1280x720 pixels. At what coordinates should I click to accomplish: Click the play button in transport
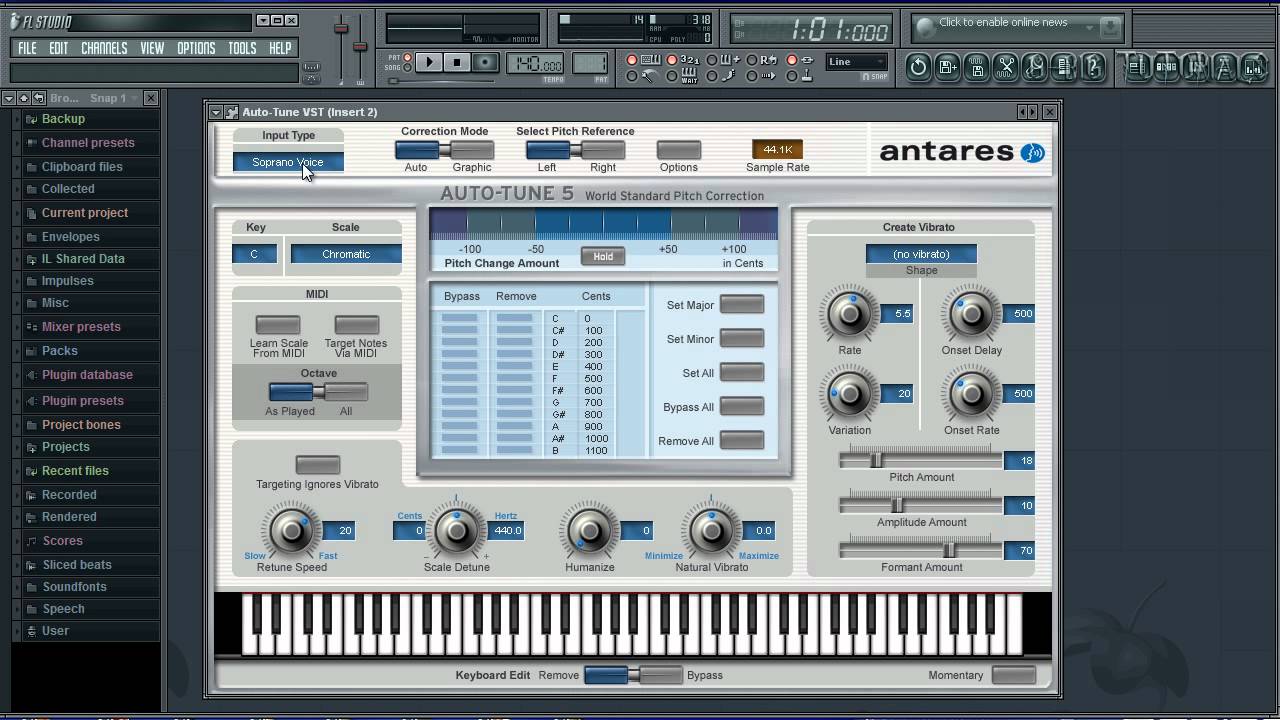pyautogui.click(x=429, y=62)
